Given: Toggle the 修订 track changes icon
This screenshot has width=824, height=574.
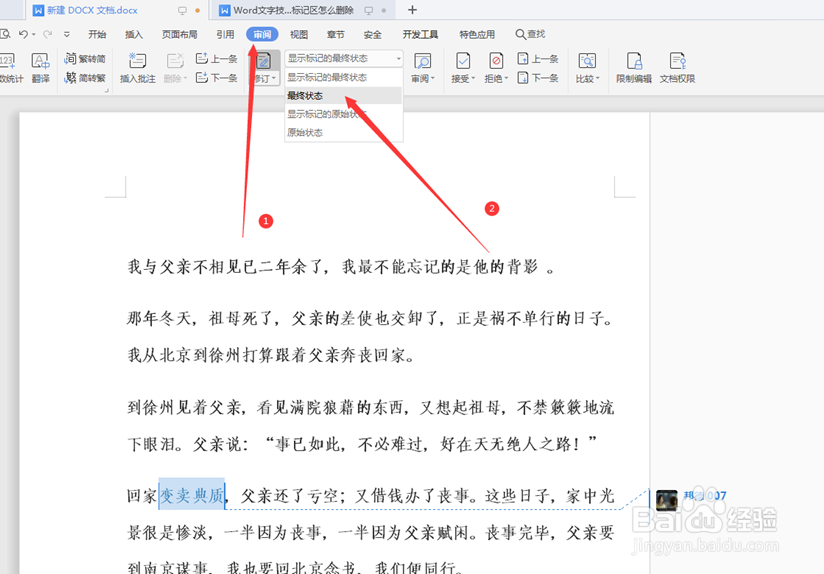Looking at the screenshot, I should [263, 62].
